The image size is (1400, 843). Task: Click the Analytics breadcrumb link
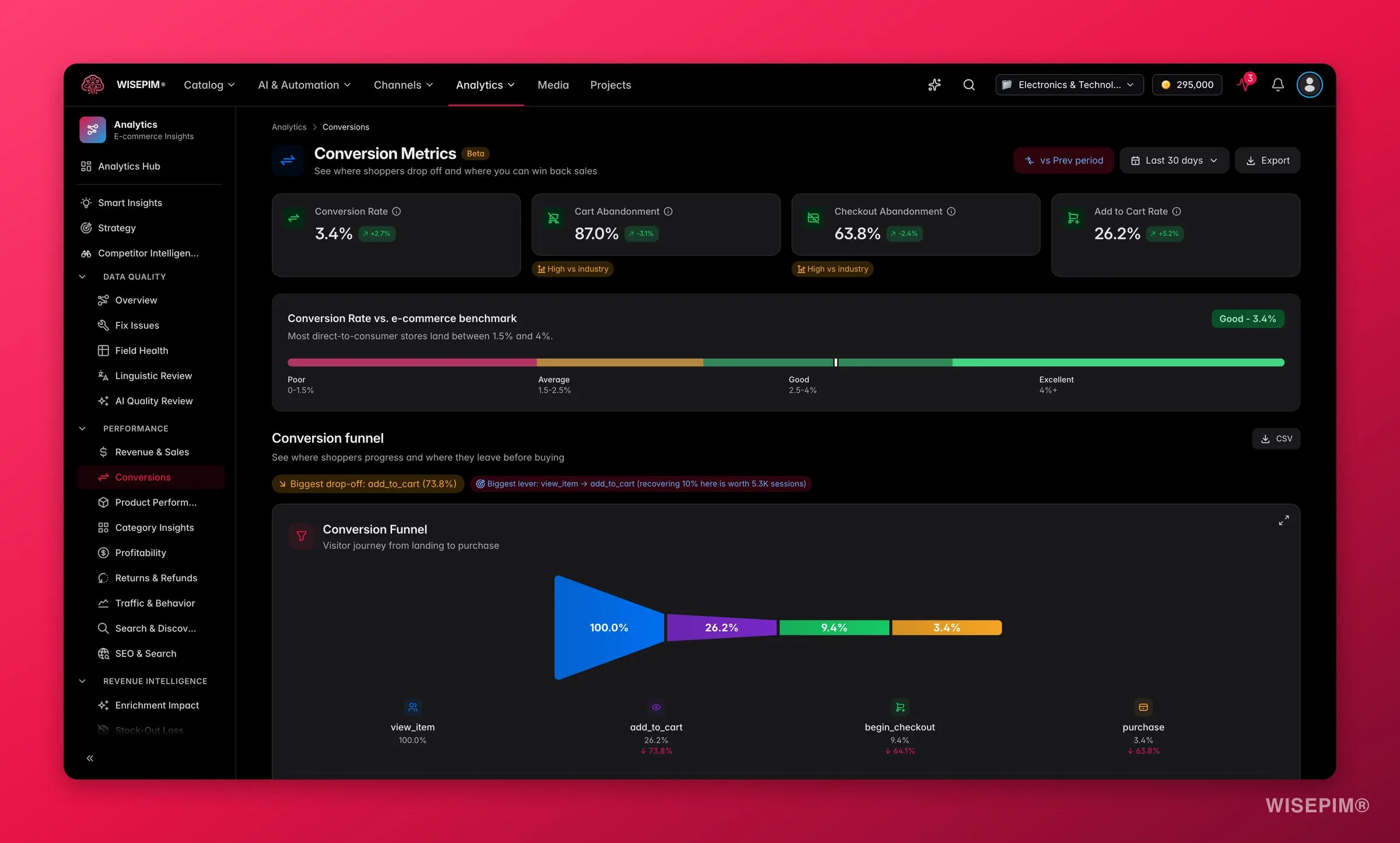tap(289, 127)
